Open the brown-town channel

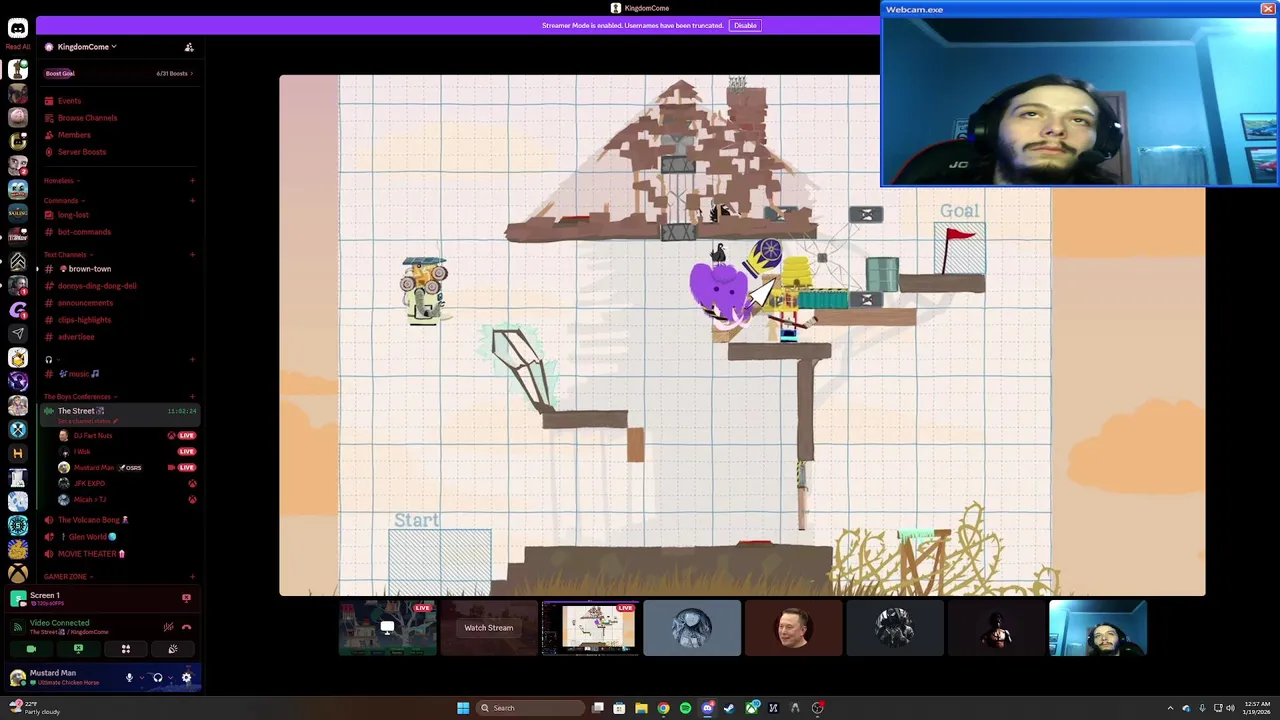[x=89, y=269]
